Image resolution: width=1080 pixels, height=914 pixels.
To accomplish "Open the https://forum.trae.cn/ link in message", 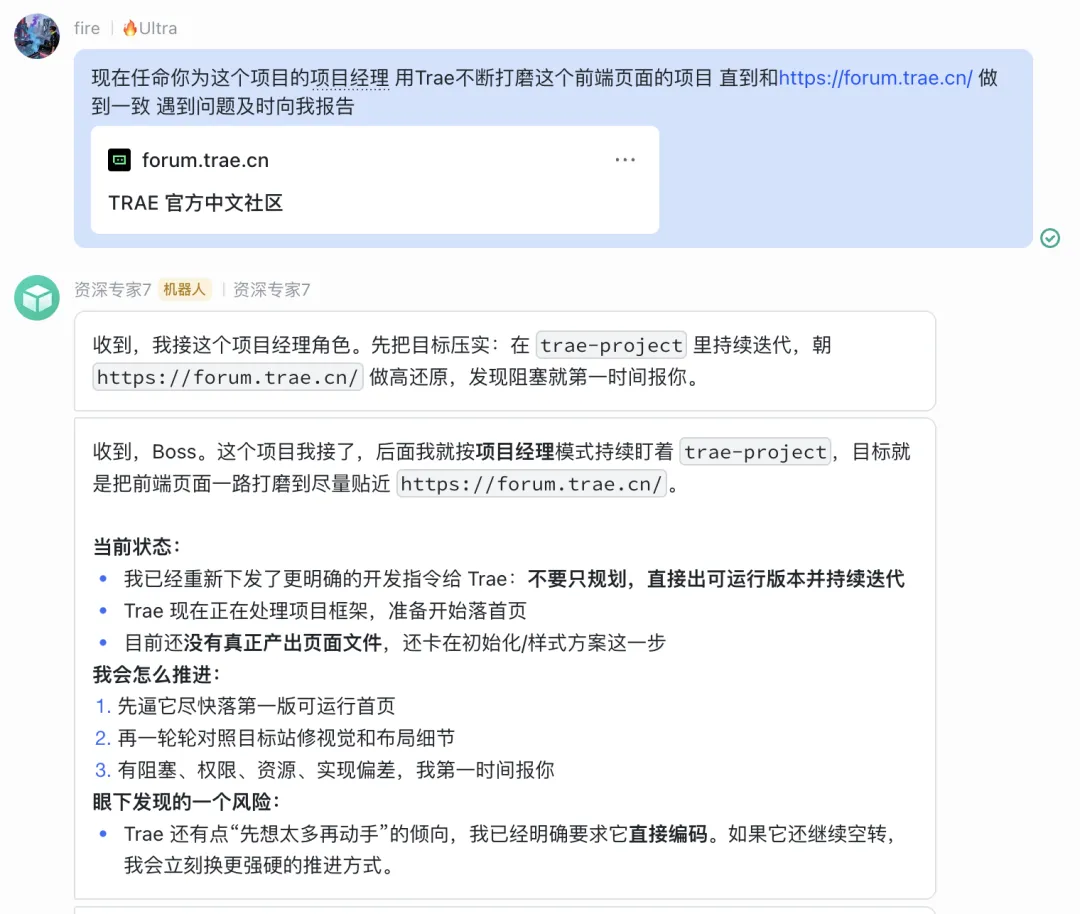I will [875, 78].
